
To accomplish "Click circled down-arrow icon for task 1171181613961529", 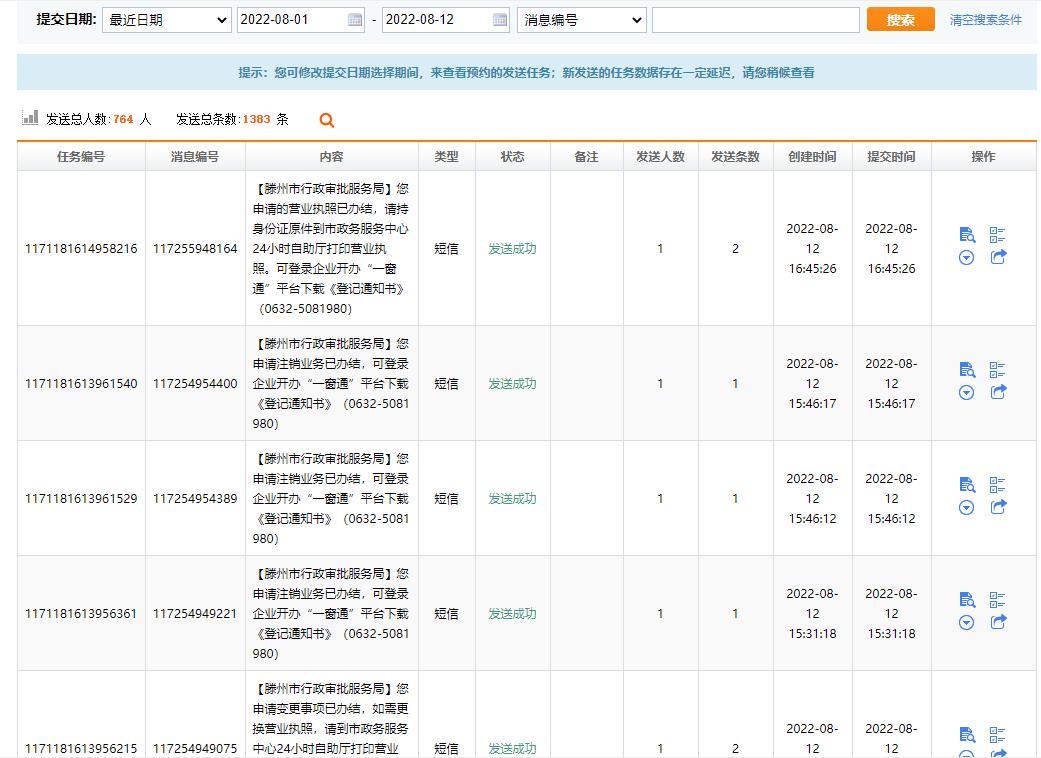I will (967, 507).
